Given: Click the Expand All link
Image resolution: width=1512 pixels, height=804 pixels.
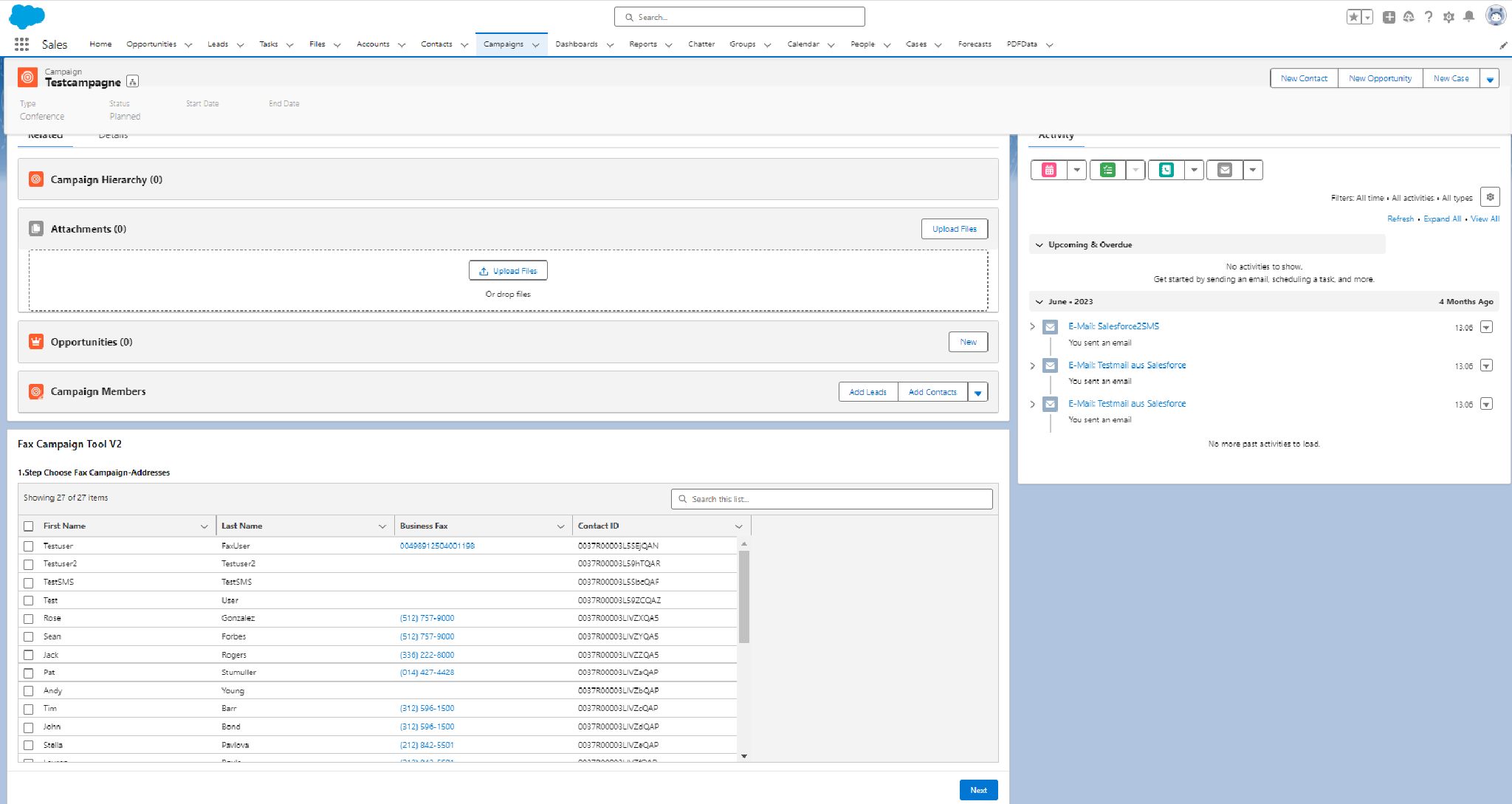Looking at the screenshot, I should [x=1442, y=219].
